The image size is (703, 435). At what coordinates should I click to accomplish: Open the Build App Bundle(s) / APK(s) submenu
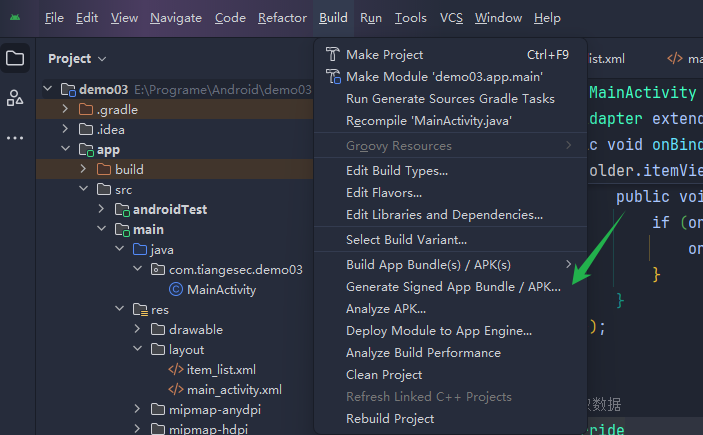(x=451, y=265)
